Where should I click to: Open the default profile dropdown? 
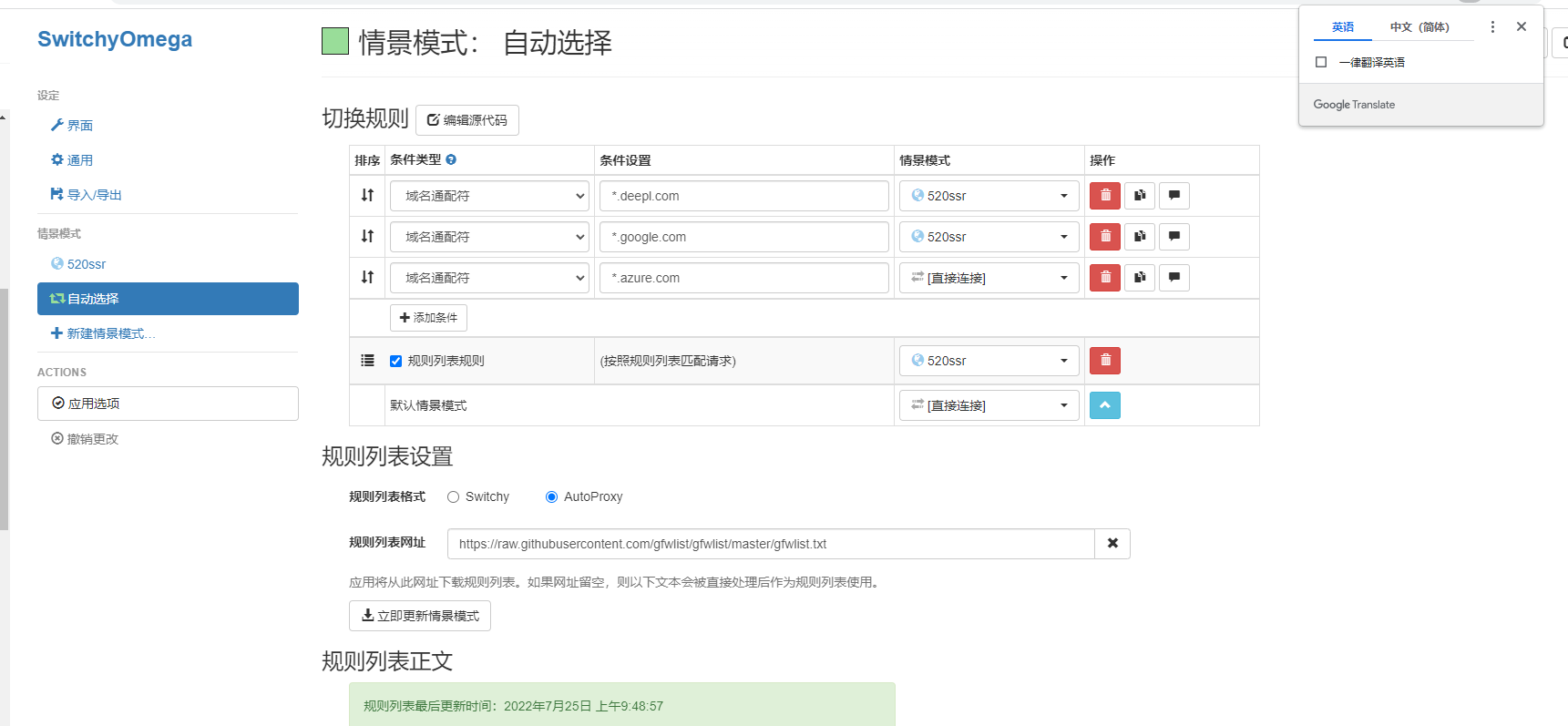tap(989, 405)
